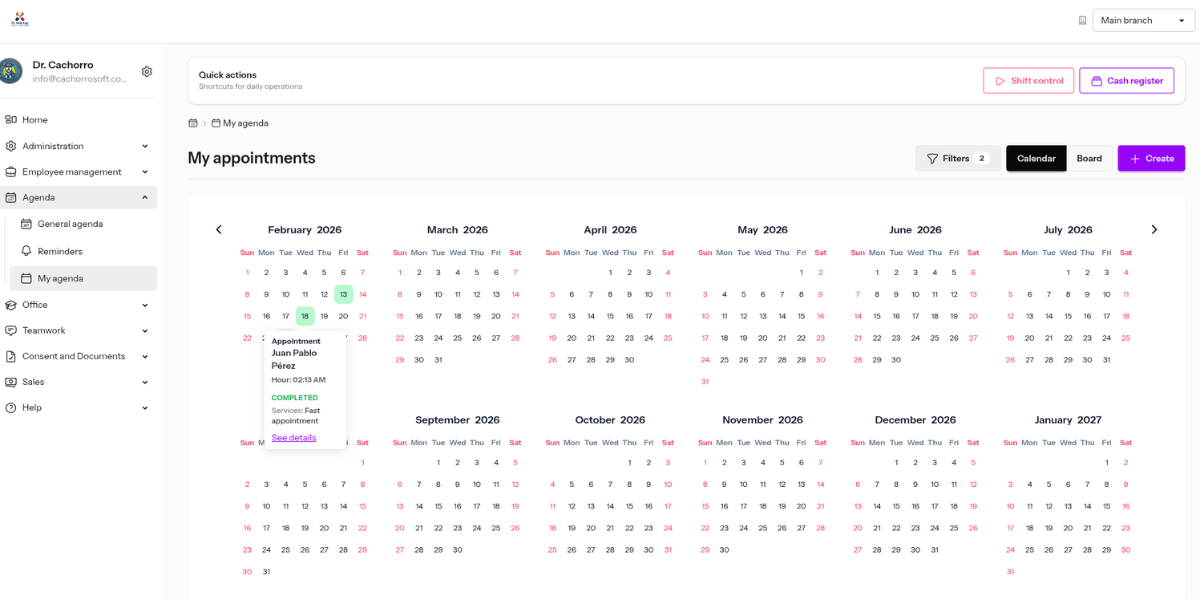Click the calendar icon in the breadcrumb

pyautogui.click(x=193, y=123)
